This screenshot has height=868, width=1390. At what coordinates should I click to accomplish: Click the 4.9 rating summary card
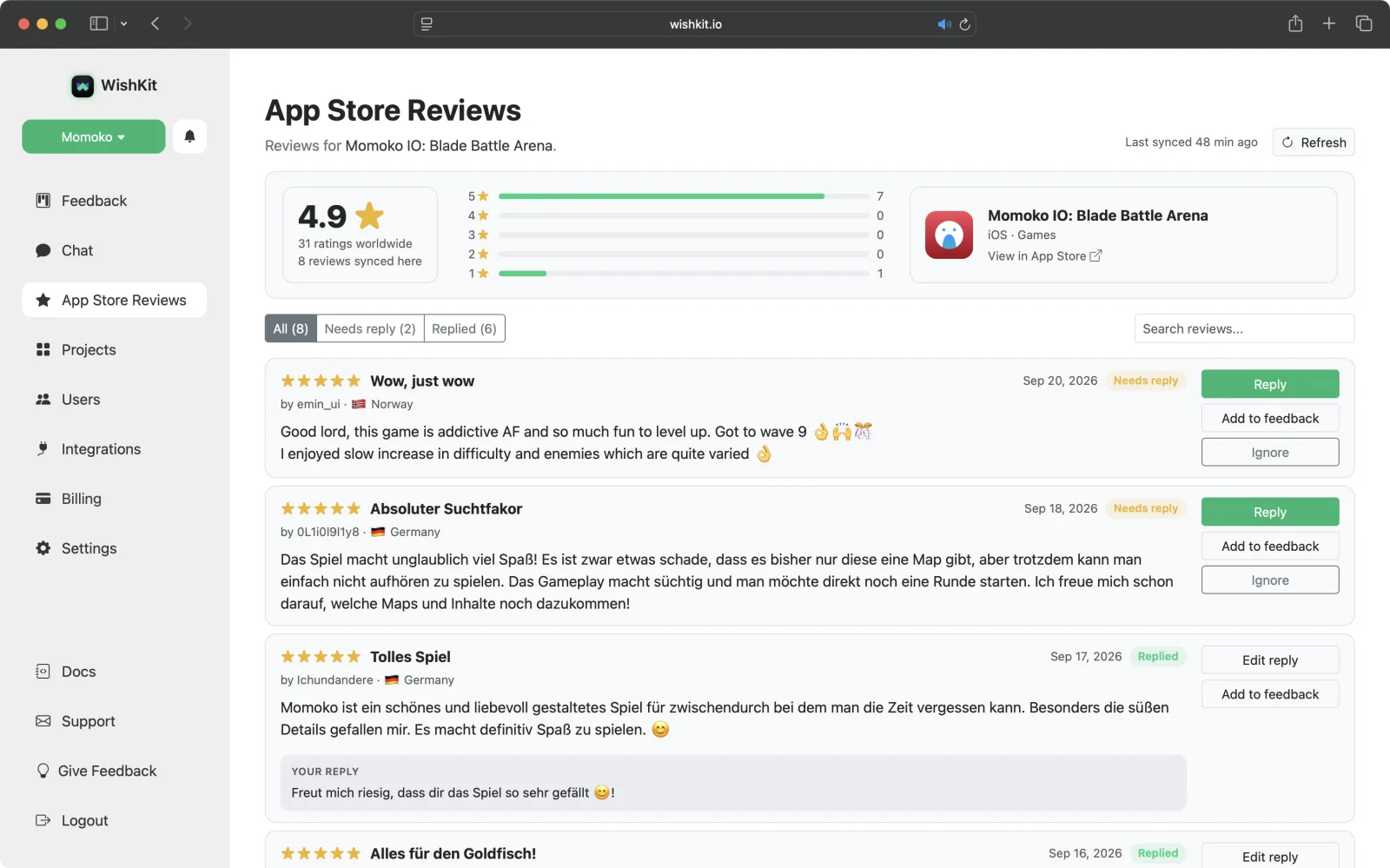point(360,235)
